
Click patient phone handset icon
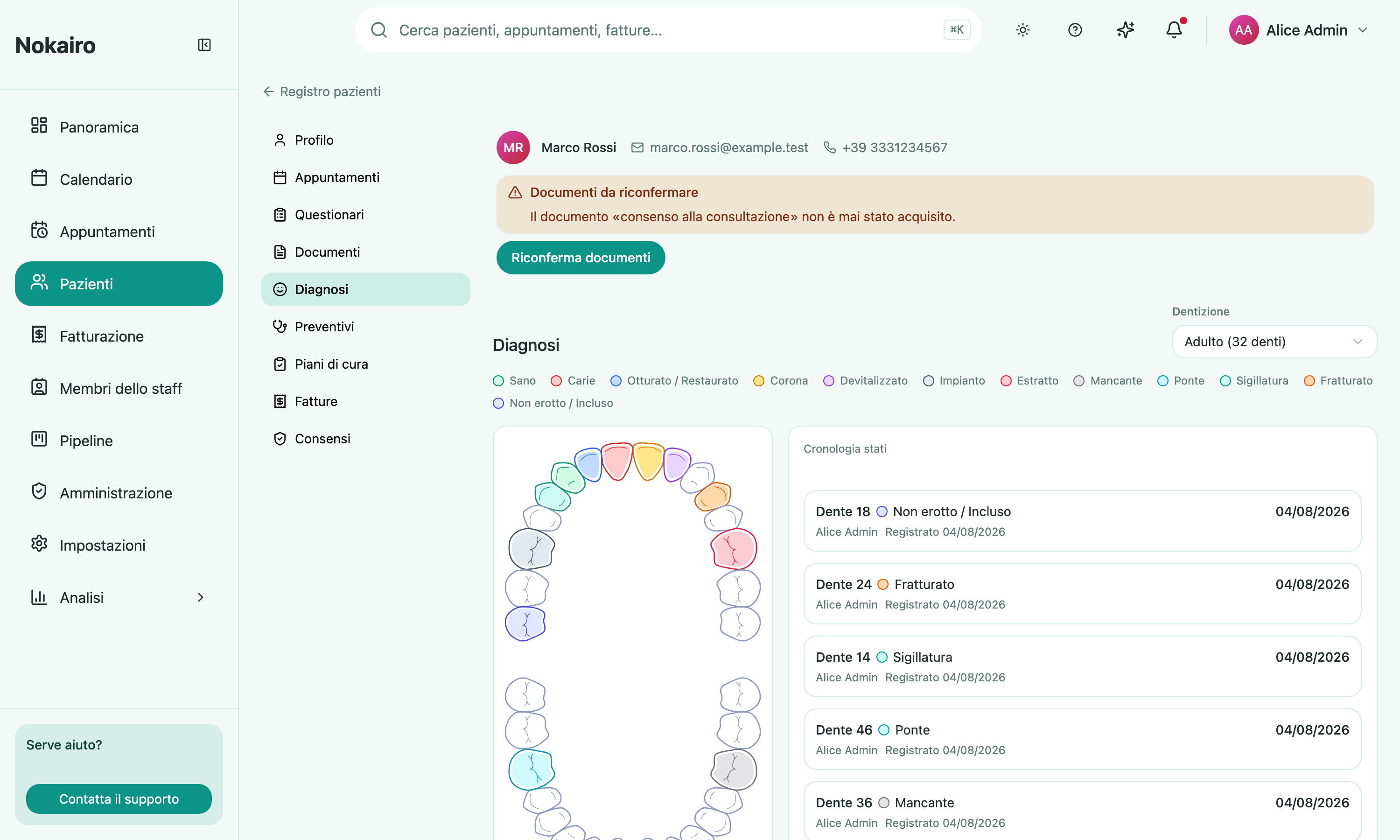[x=830, y=148]
